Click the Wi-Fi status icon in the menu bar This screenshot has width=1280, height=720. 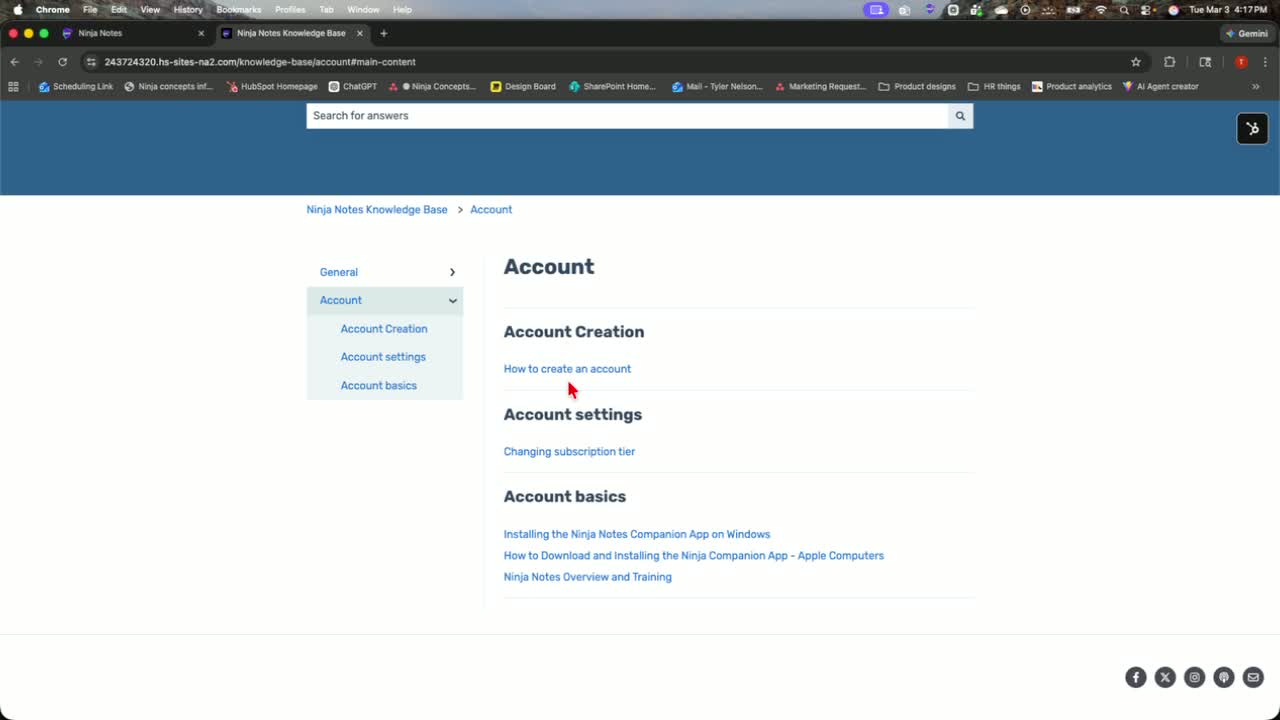(1101, 10)
